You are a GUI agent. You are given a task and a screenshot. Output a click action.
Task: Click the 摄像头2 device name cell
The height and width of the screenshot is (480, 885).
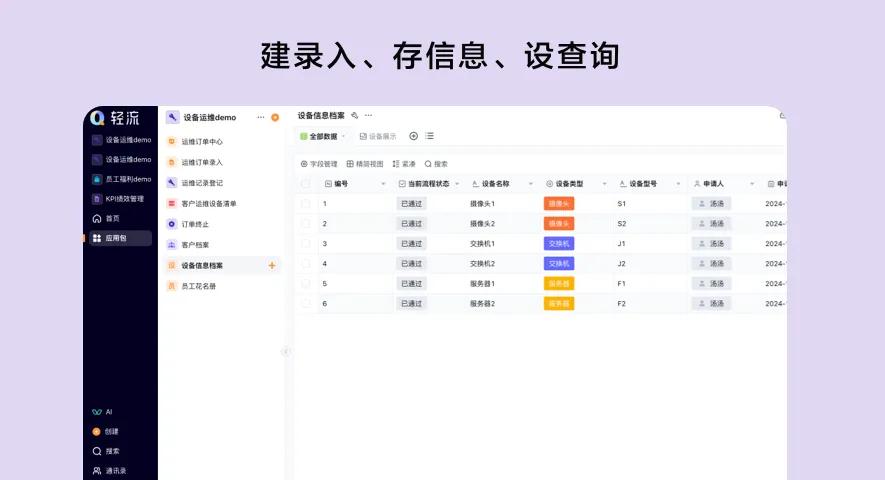coord(483,224)
